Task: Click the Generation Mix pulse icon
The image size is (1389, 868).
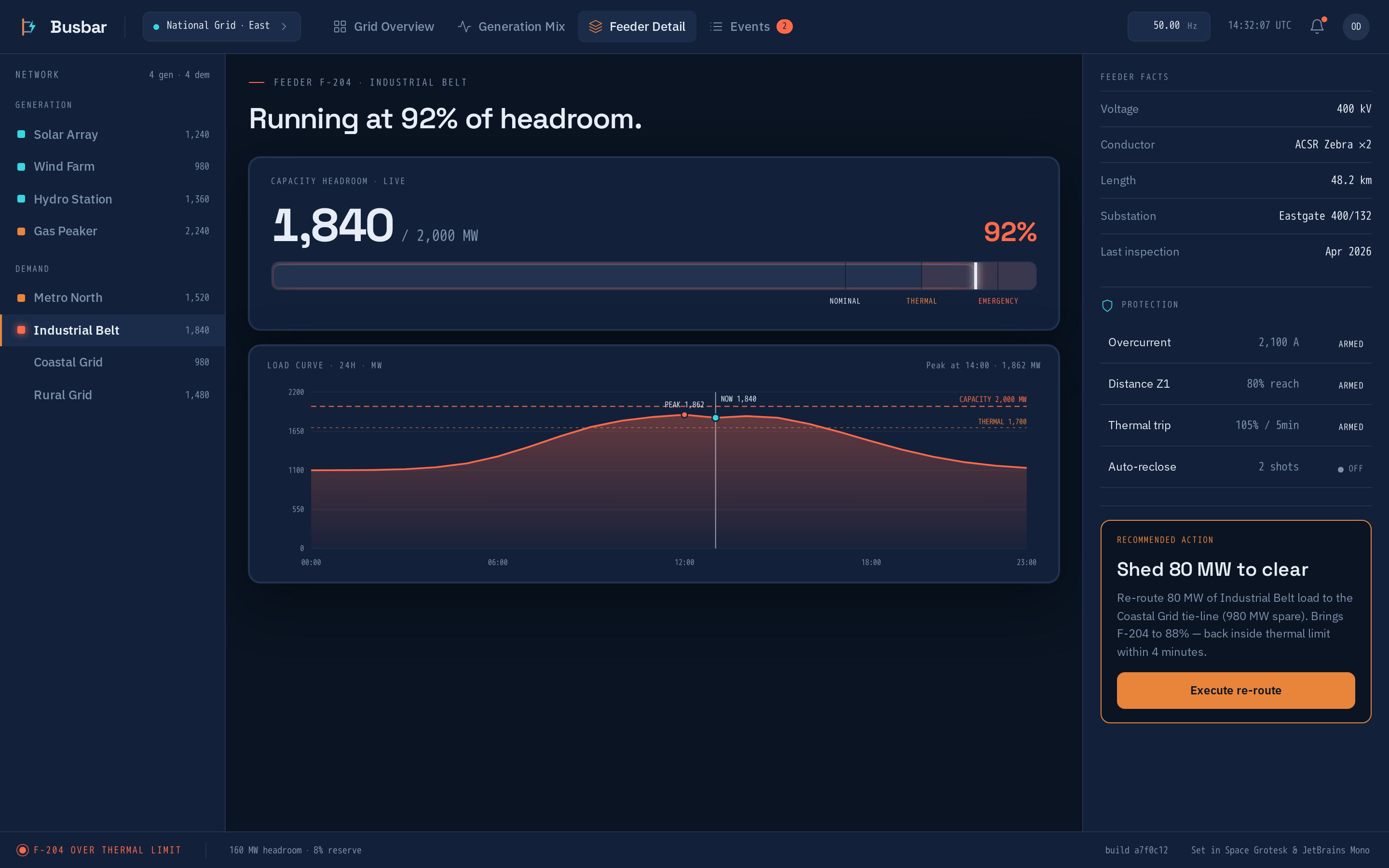Action: click(464, 27)
